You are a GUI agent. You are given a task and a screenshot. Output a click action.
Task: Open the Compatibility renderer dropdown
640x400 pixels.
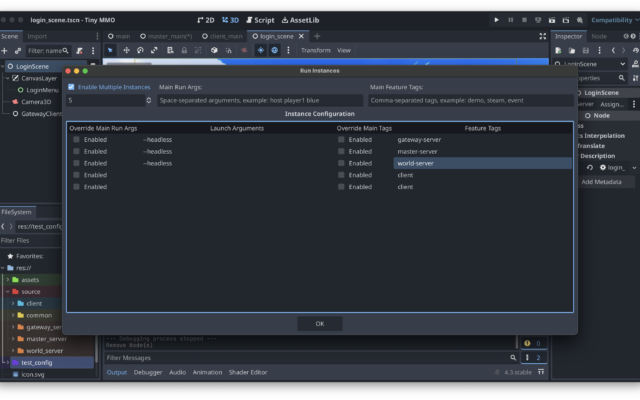point(615,20)
